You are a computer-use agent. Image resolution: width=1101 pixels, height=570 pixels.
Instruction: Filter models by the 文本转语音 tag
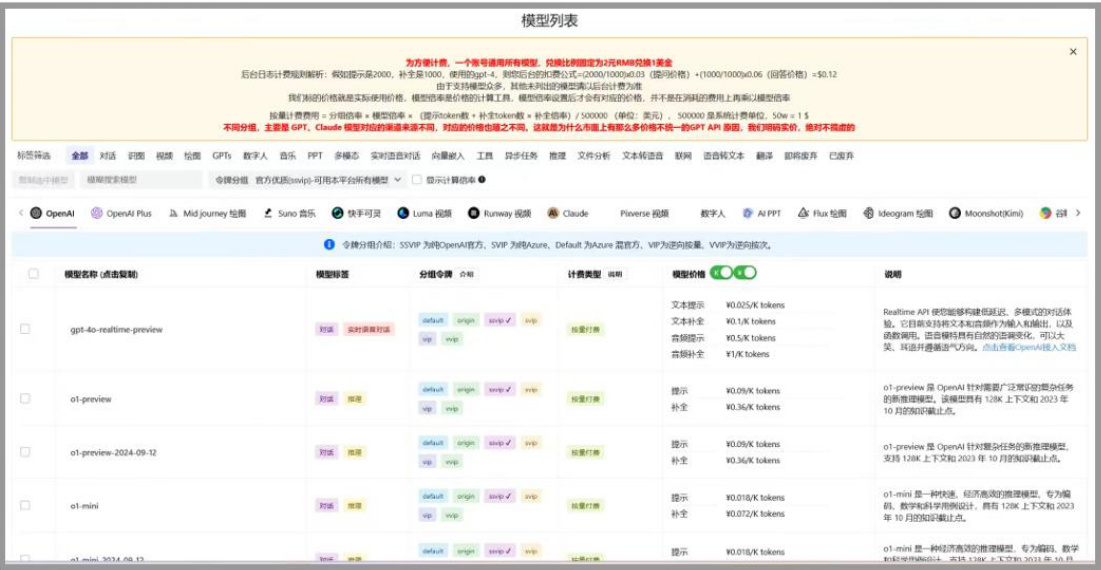pyautogui.click(x=642, y=156)
